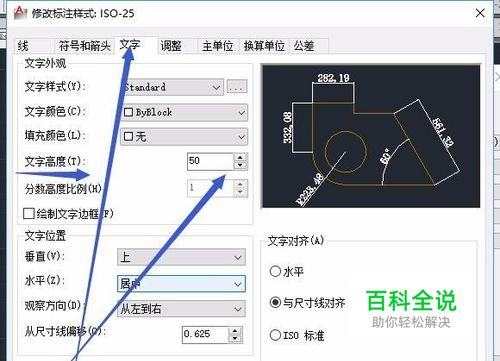Screen dimensions: 500x361
Task: Click the 分数高度比例 input field
Action: [x=210, y=188]
